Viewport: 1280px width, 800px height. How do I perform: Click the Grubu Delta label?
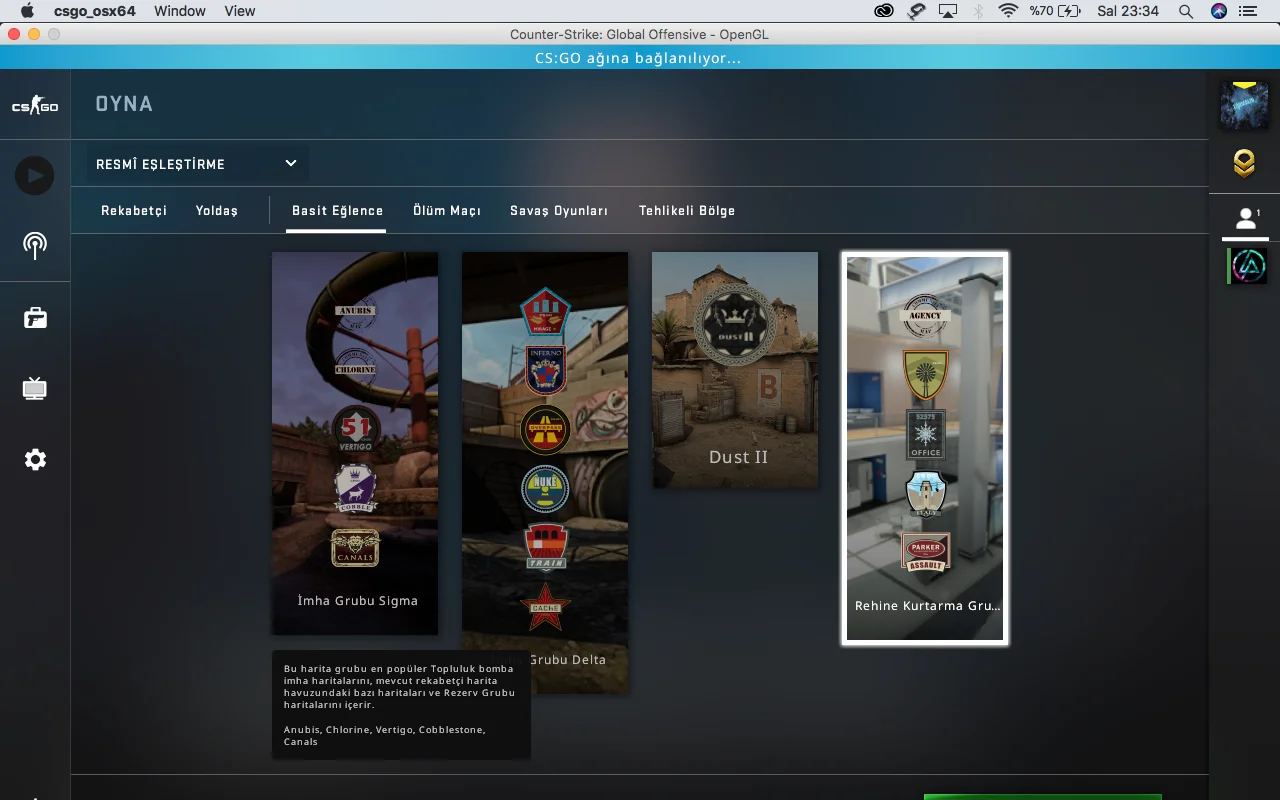click(567, 660)
